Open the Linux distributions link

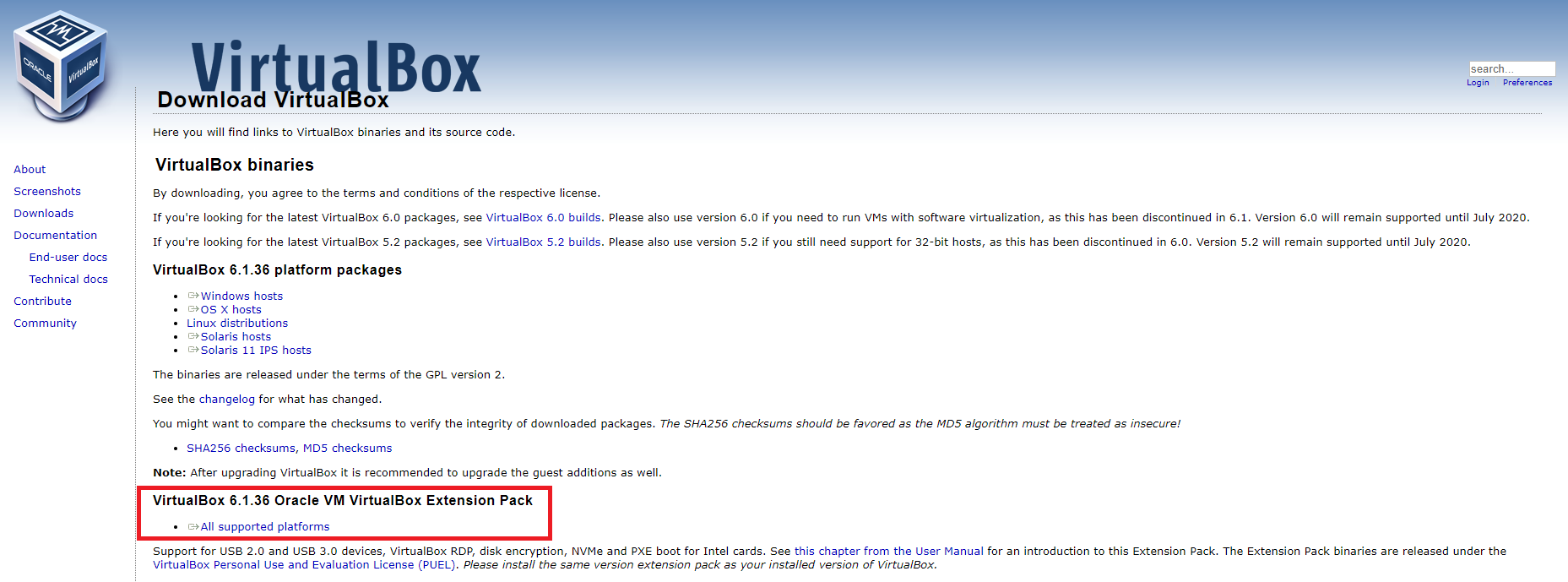pos(237,324)
